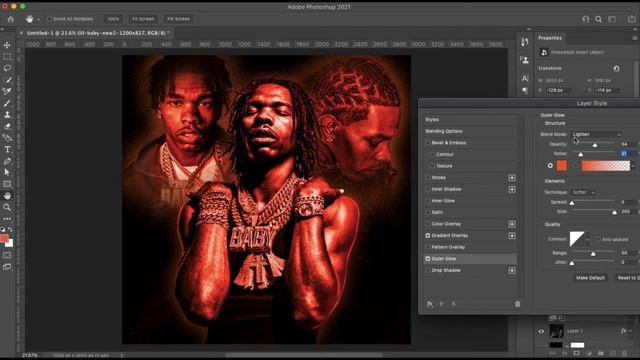Open the workspace switcher icon

tap(612, 19)
